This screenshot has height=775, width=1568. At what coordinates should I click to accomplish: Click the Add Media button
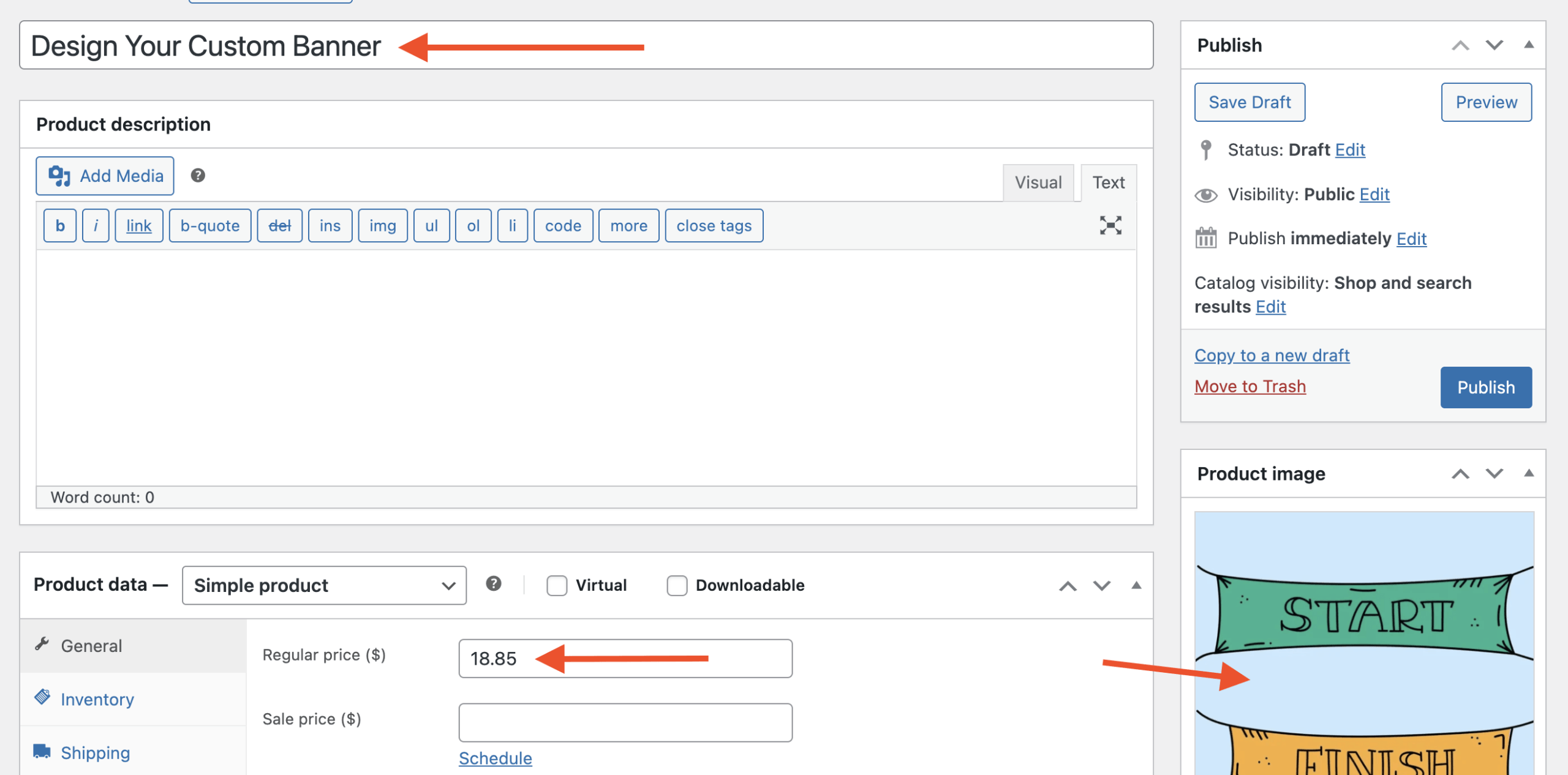(x=104, y=176)
